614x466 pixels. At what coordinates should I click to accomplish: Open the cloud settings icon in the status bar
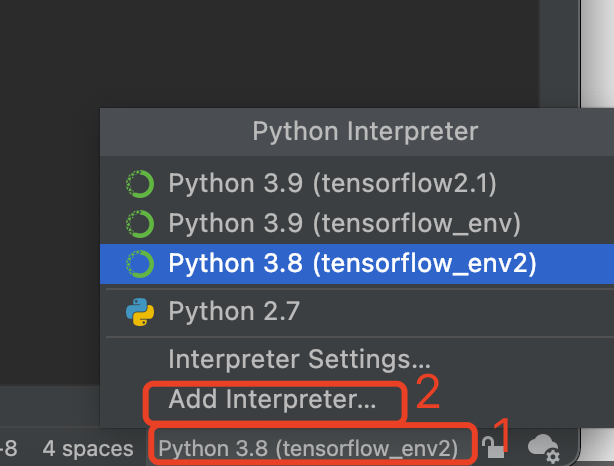pyautogui.click(x=542, y=447)
